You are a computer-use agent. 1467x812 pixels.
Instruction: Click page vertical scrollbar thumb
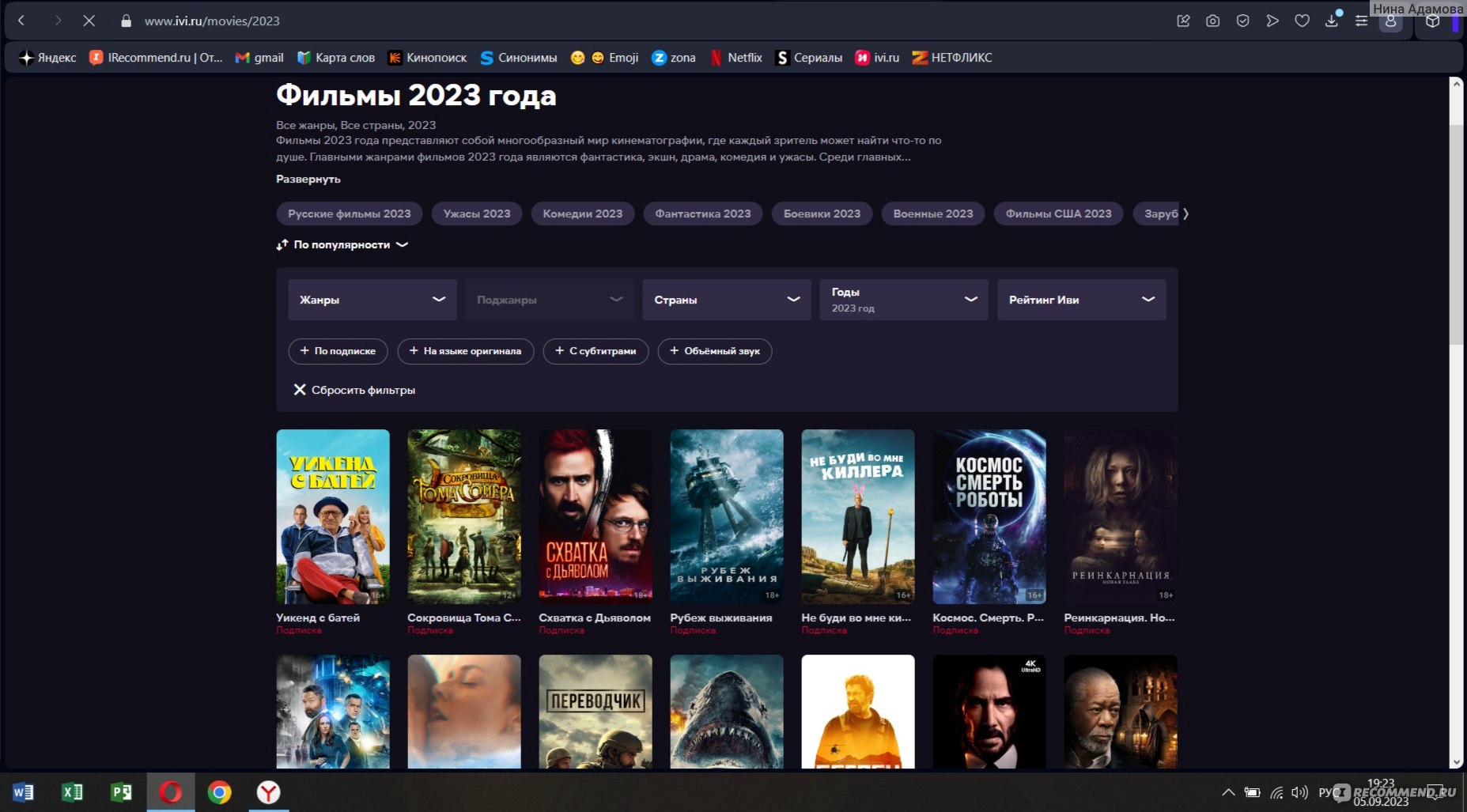tap(1456, 235)
